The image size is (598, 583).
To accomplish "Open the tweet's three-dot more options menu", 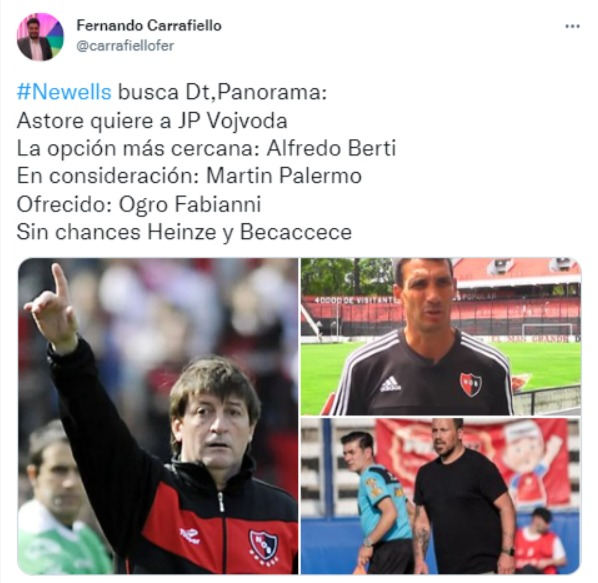I will click(572, 26).
